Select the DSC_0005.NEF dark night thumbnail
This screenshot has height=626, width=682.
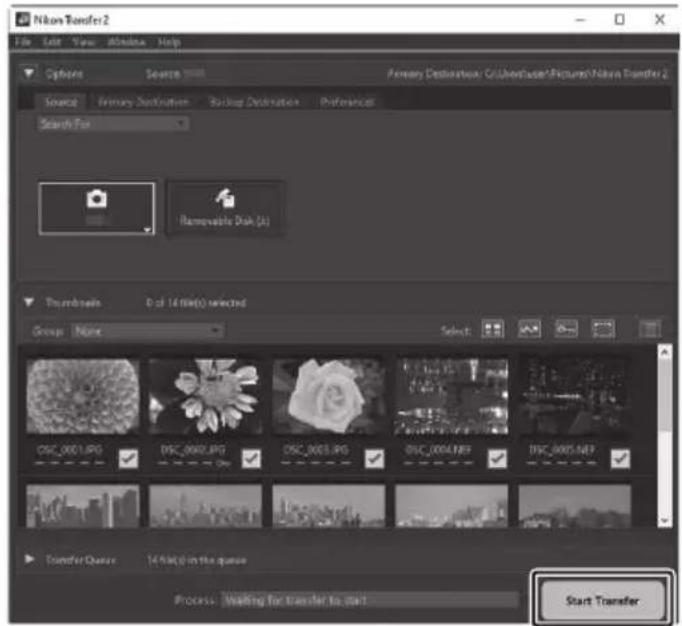click(x=575, y=396)
